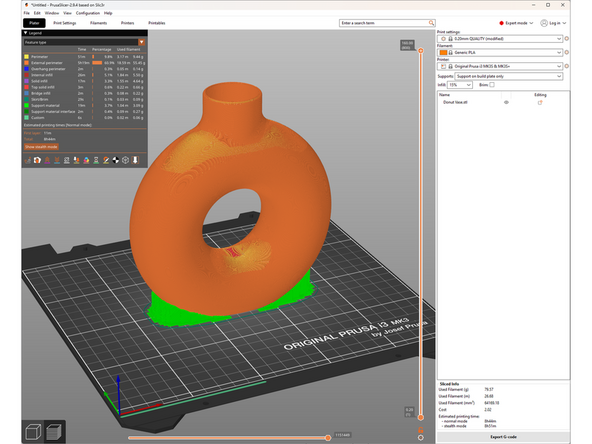592x444 pixels.
Task: Expand the Log in chevron
Action: (564, 23)
